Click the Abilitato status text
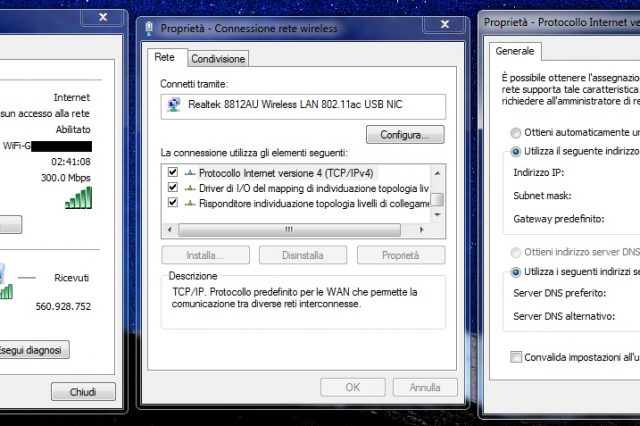This screenshot has height=426, width=640. coord(73,129)
